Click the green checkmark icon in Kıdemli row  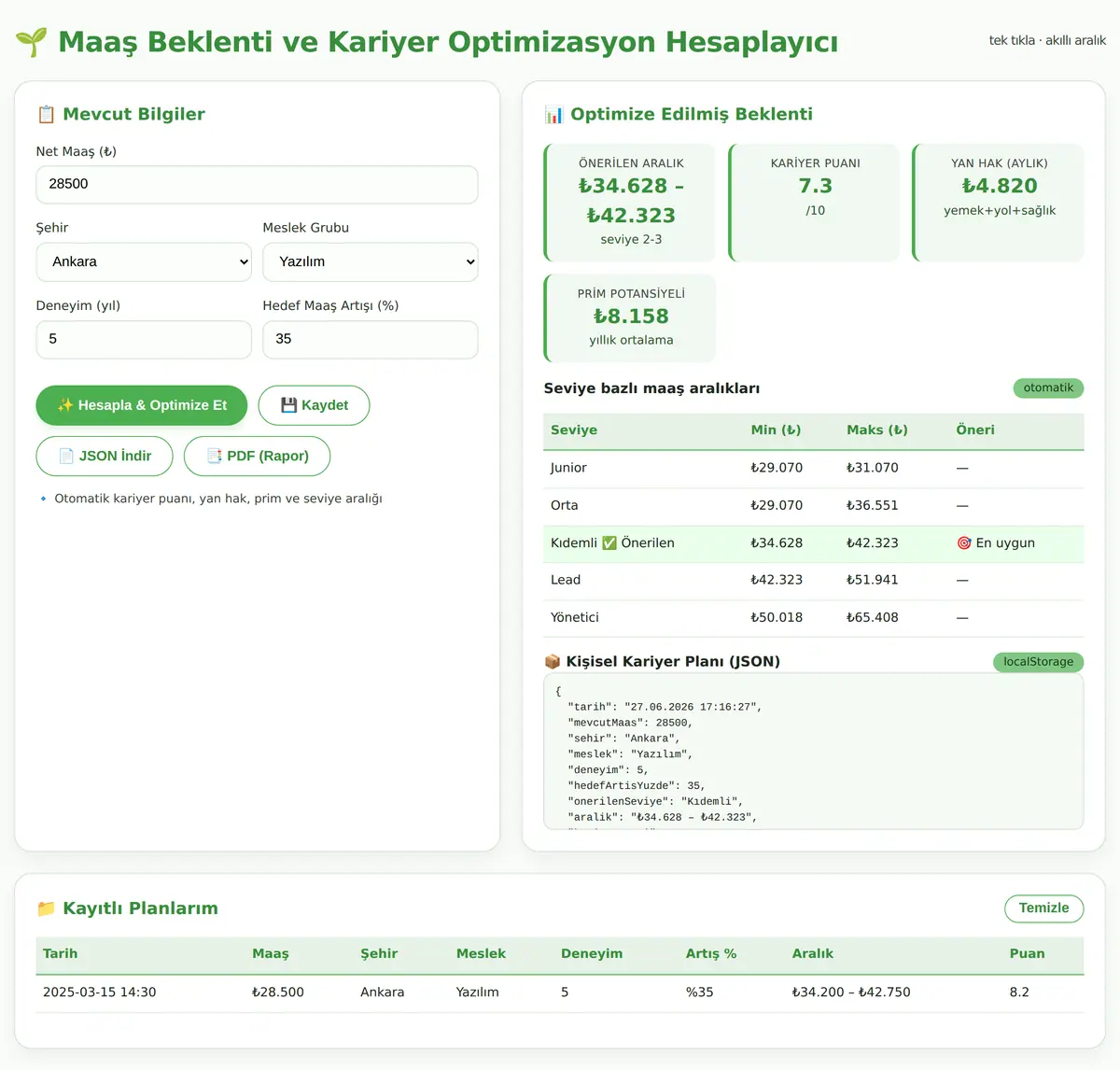click(609, 542)
